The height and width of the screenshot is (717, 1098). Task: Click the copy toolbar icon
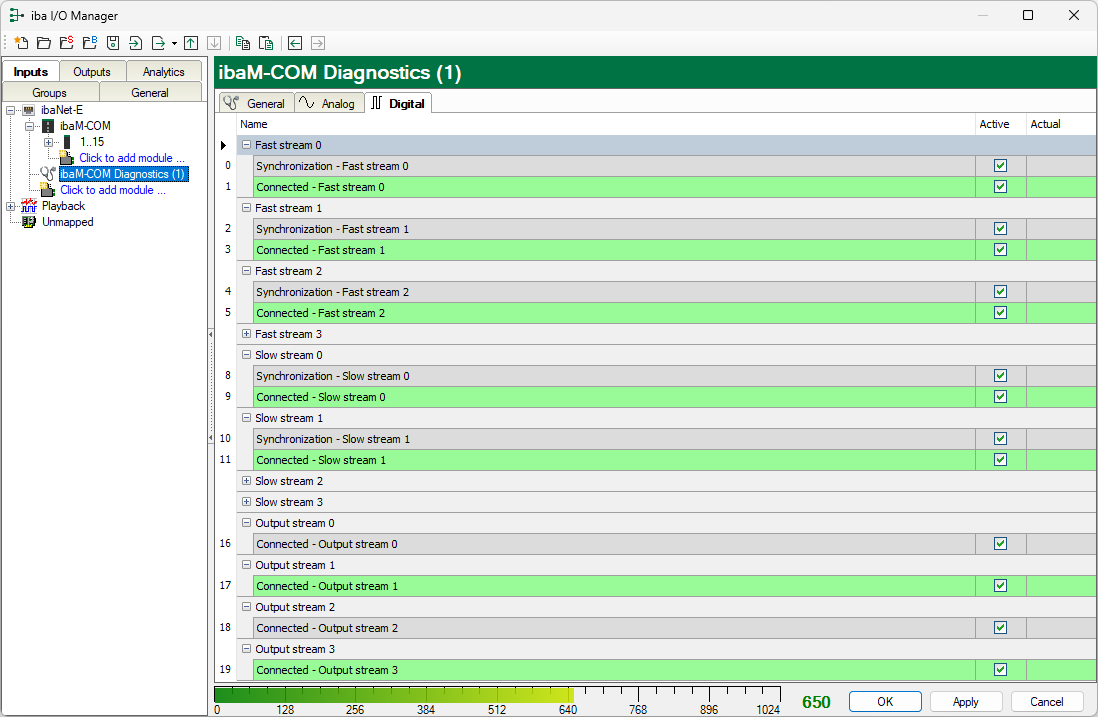(x=243, y=43)
